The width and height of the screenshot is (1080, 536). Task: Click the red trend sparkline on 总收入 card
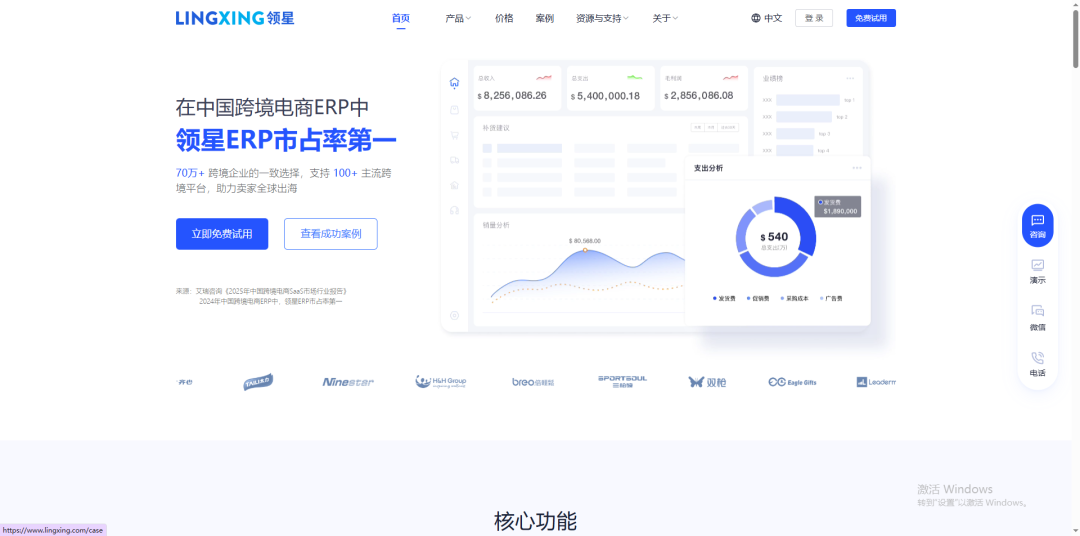point(544,78)
